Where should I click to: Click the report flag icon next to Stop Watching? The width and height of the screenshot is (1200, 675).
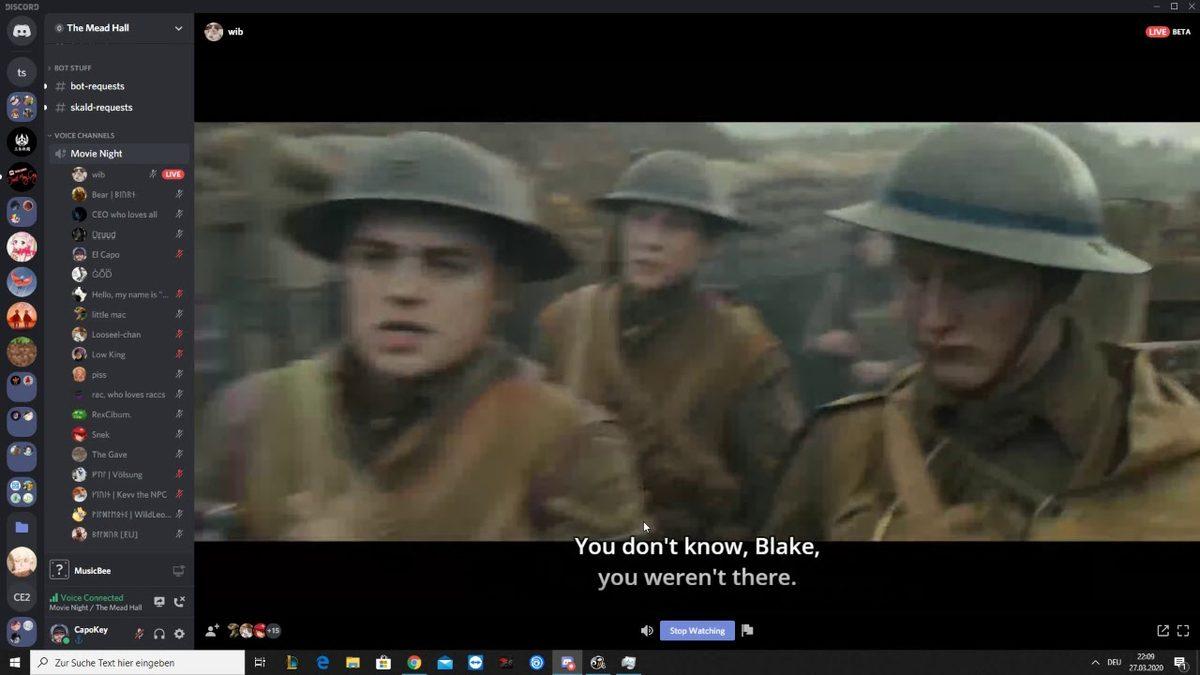[747, 631]
